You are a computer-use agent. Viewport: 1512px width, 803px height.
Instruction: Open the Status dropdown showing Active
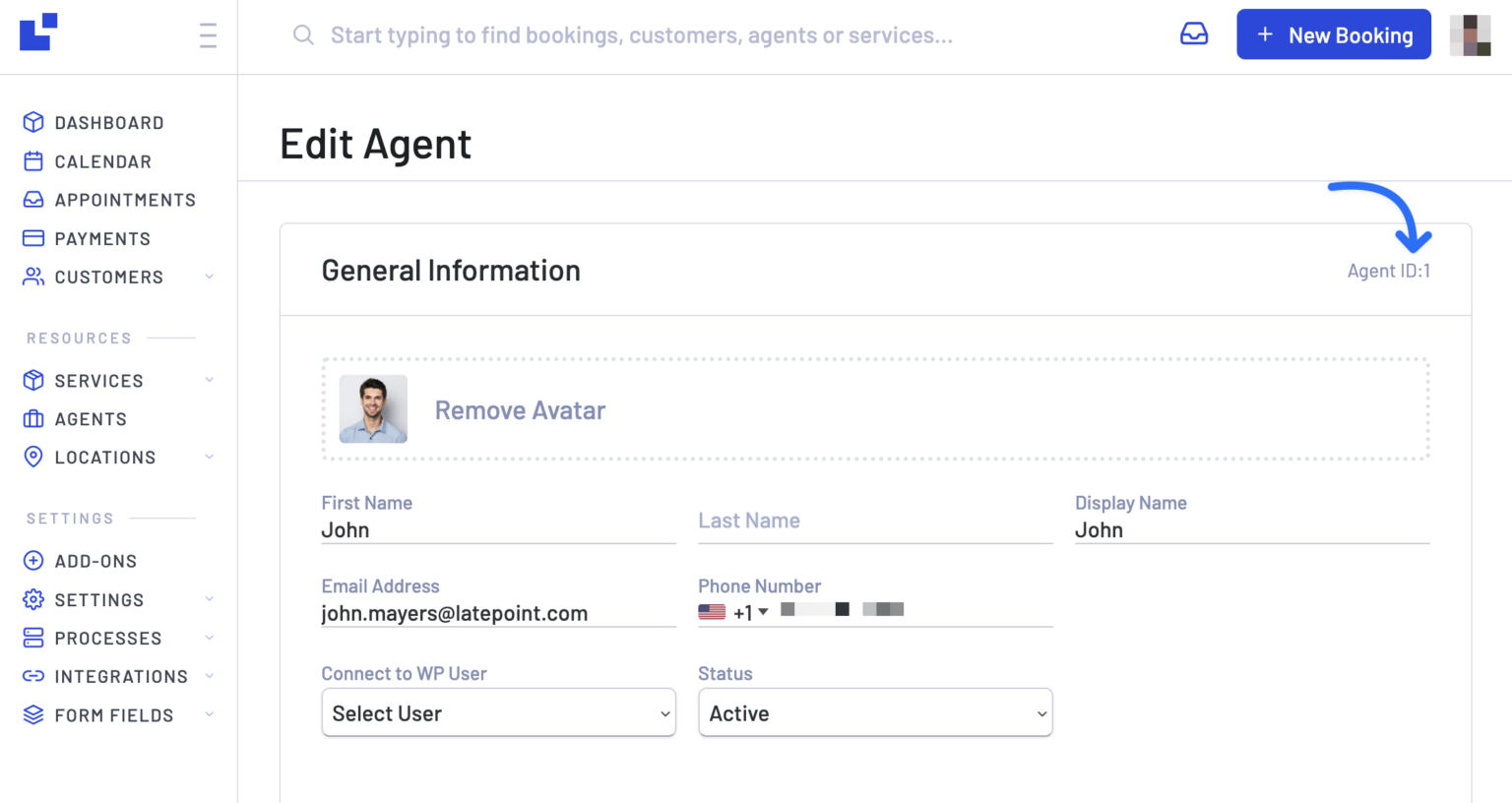[874, 712]
